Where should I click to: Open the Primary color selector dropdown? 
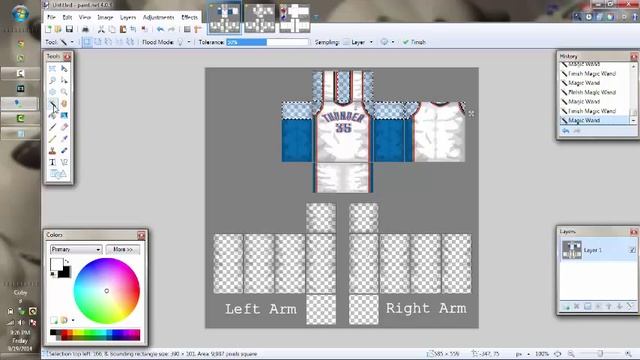pos(76,249)
